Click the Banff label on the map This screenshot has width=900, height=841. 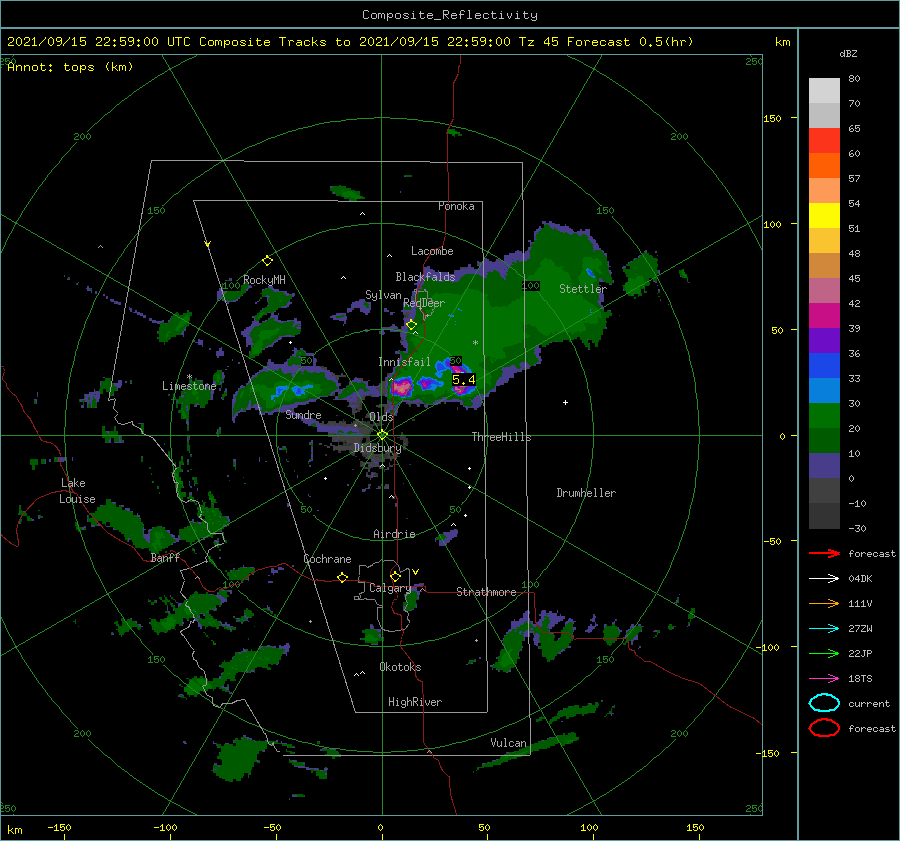tap(165, 558)
